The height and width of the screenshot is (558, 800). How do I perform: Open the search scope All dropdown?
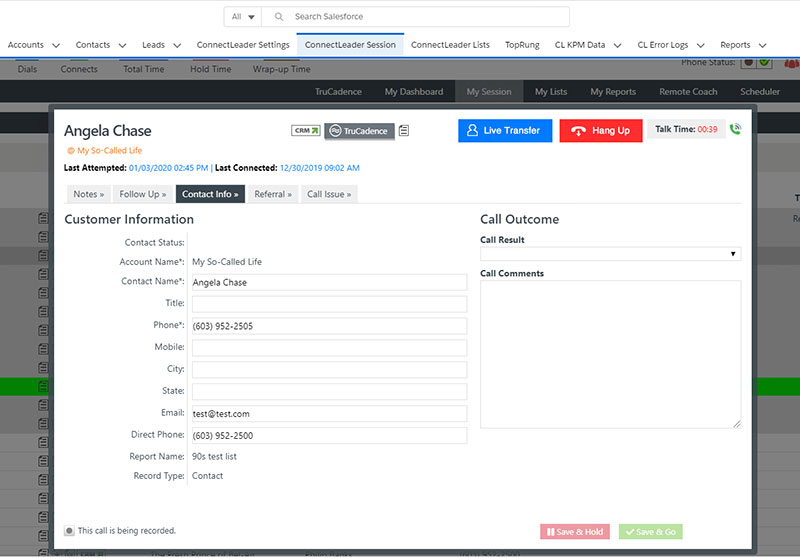(x=243, y=17)
